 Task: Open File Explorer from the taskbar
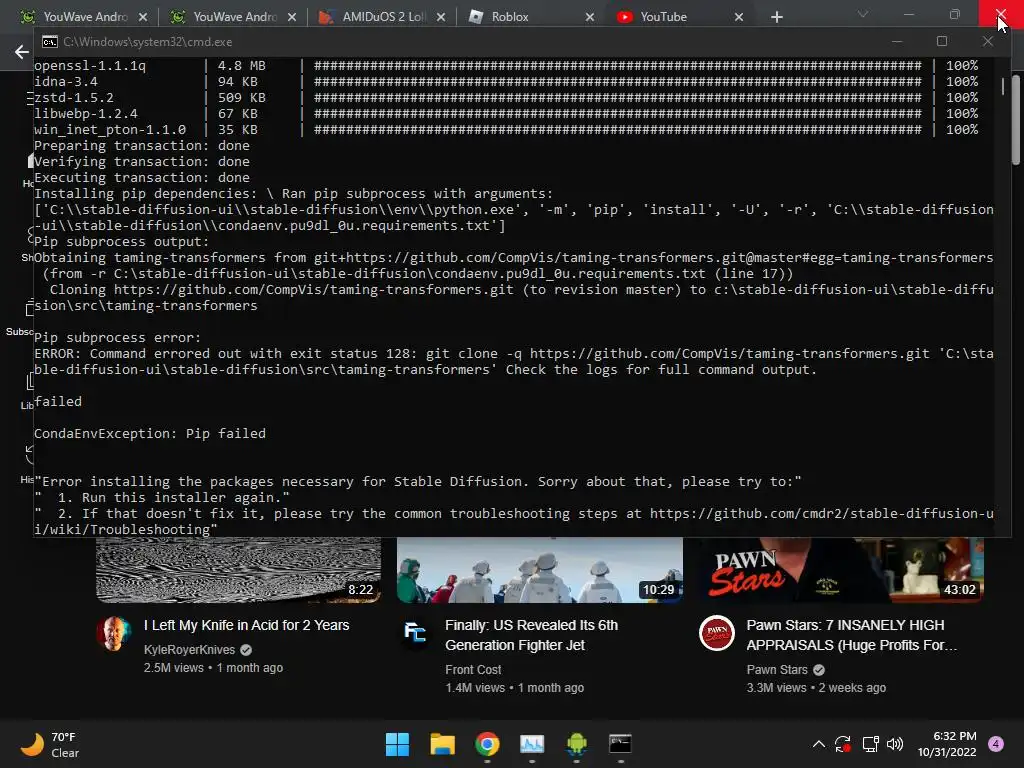[442, 744]
